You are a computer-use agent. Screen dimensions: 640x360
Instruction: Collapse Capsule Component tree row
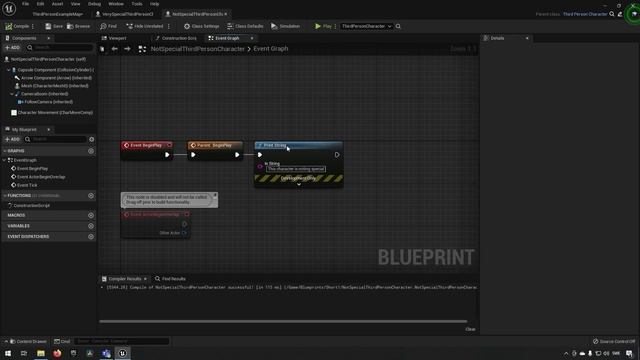pyautogui.click(x=9, y=70)
